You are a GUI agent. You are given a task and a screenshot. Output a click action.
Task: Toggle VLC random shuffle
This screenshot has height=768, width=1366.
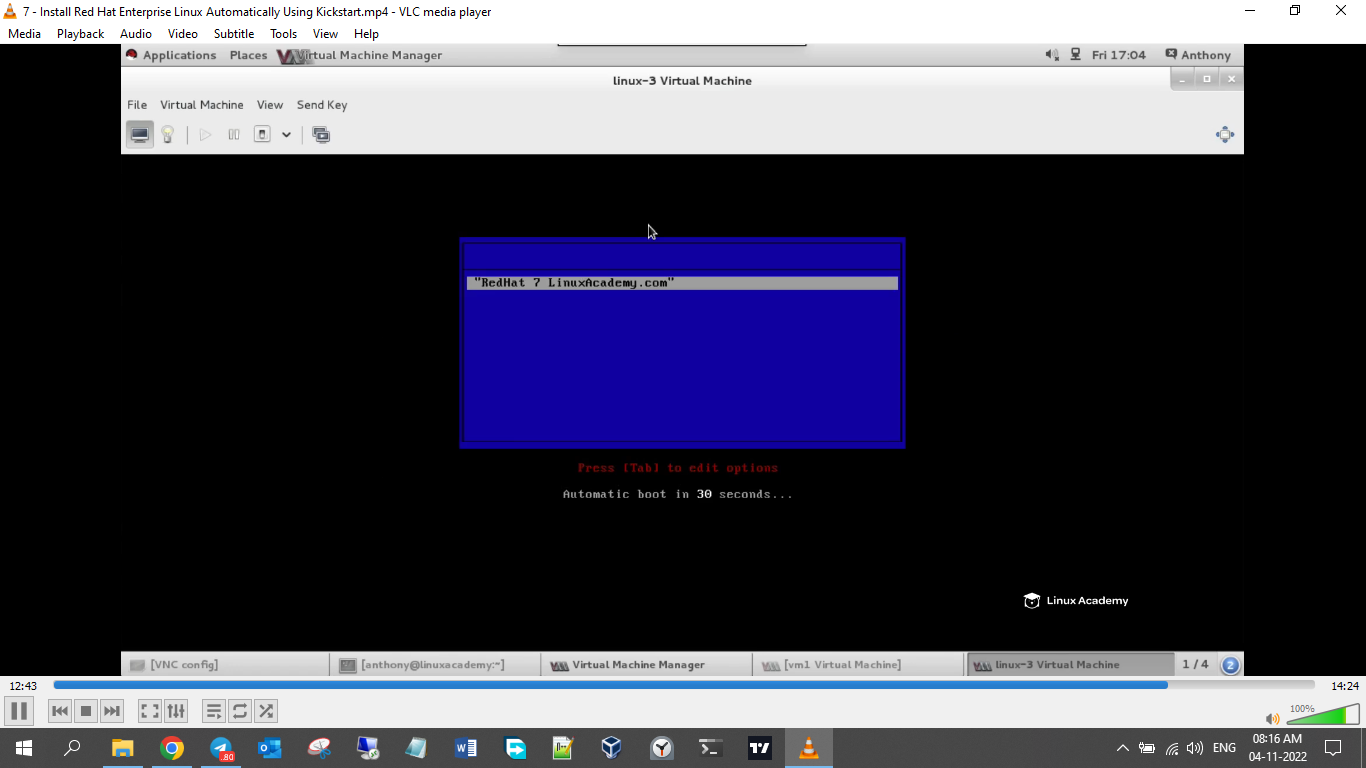coord(266,711)
